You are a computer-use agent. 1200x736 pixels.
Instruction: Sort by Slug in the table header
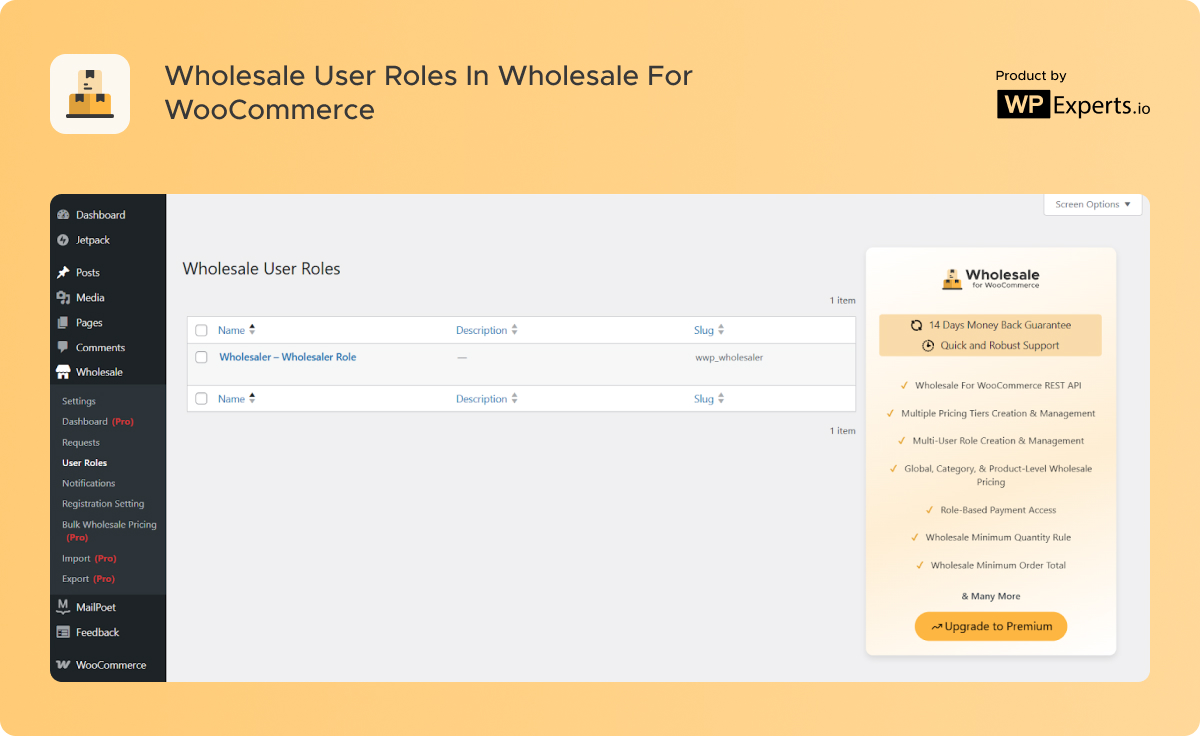[709, 330]
